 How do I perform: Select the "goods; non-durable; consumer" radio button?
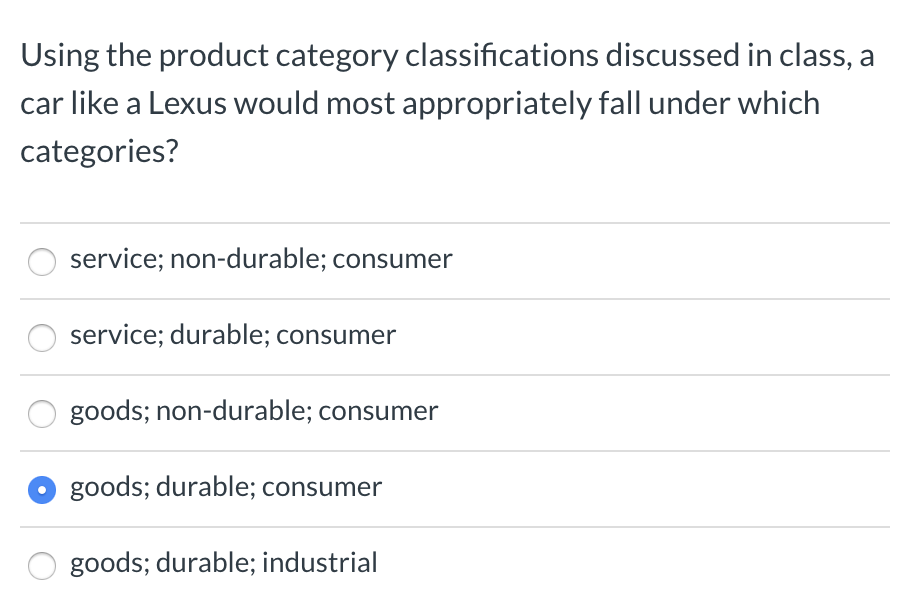42,414
